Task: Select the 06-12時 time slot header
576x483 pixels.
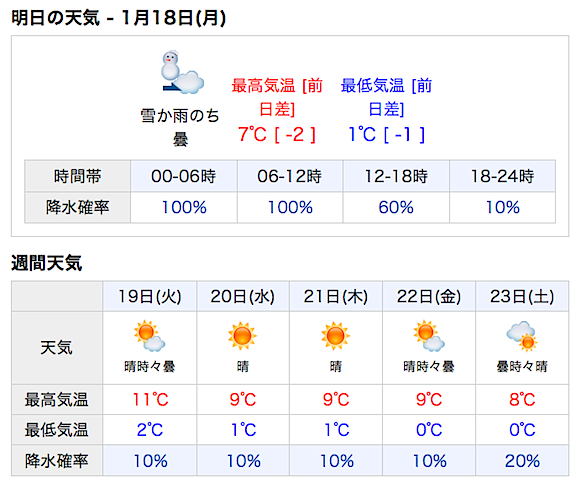Action: [290, 176]
